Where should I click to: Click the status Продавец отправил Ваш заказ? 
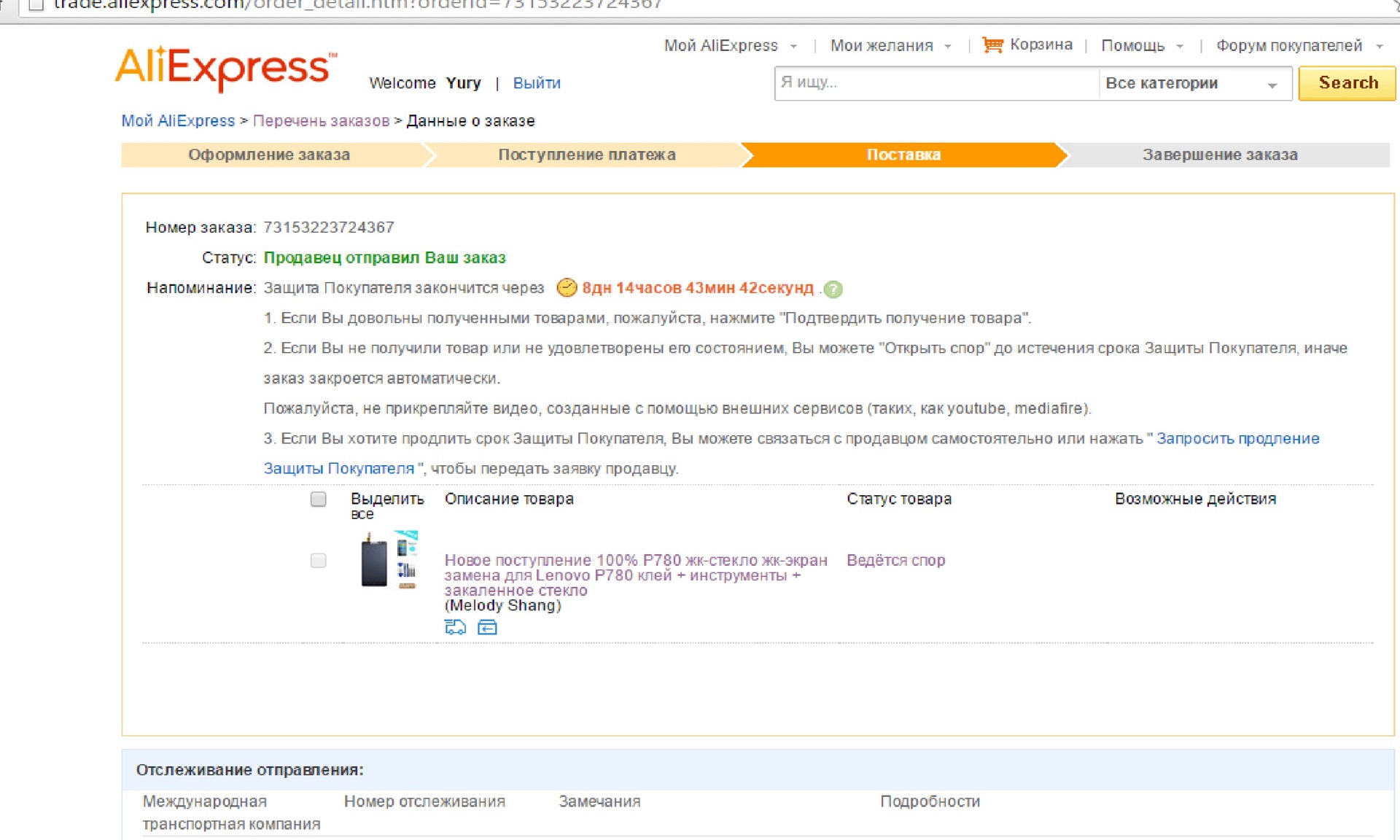click(x=384, y=258)
